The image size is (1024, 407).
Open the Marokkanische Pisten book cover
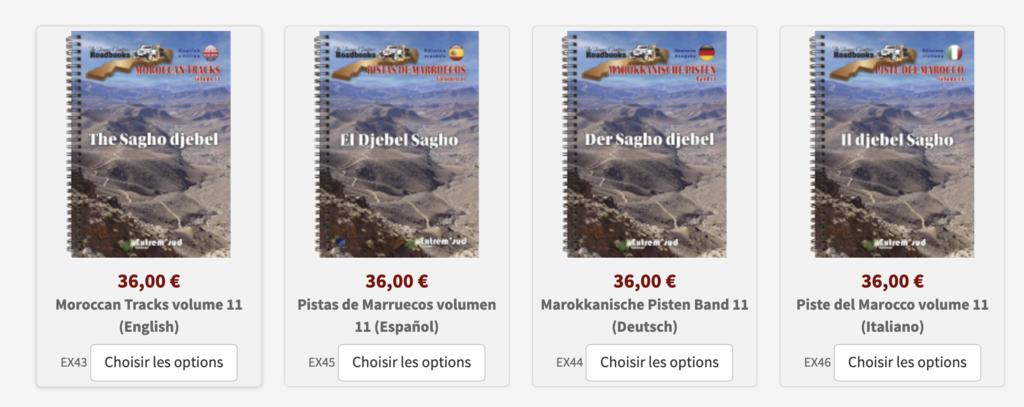click(x=645, y=144)
